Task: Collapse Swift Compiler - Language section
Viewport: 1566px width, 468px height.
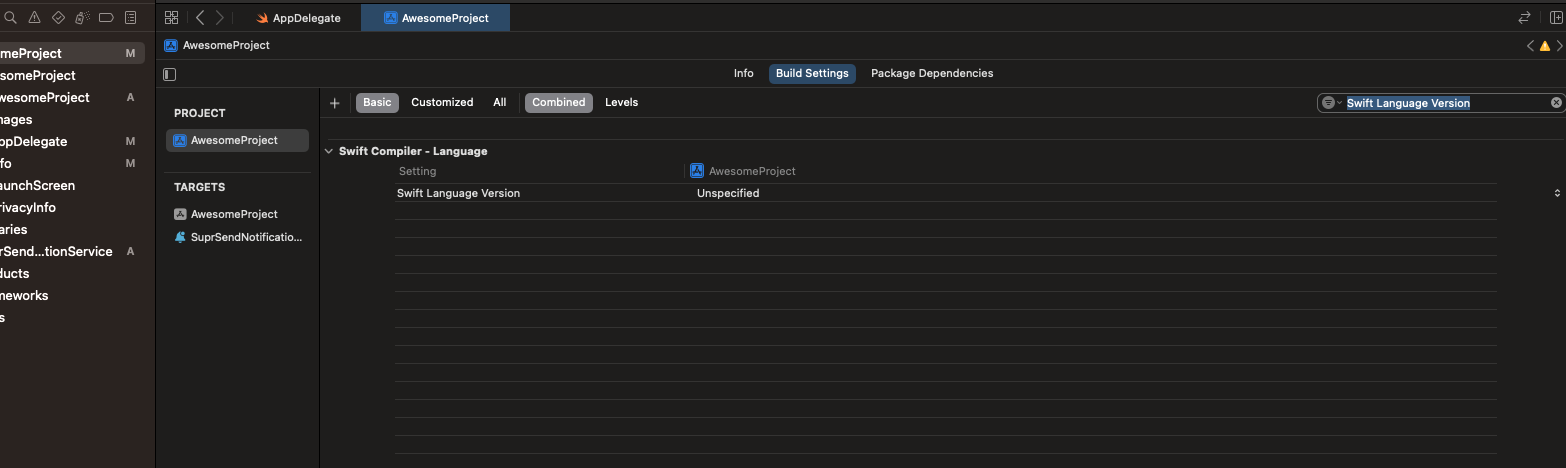Action: coord(329,152)
